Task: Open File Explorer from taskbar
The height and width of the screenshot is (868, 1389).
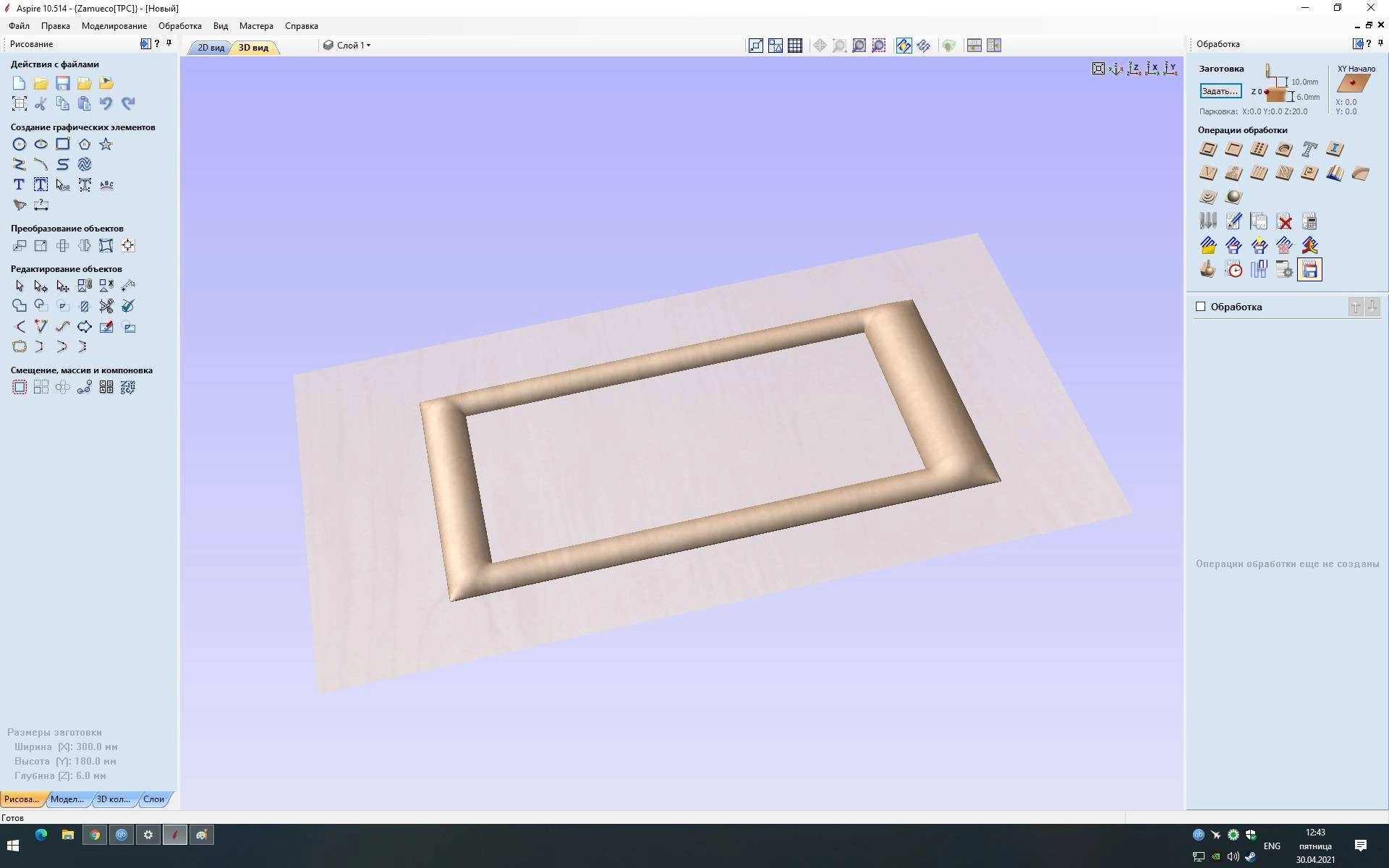Action: tap(68, 835)
